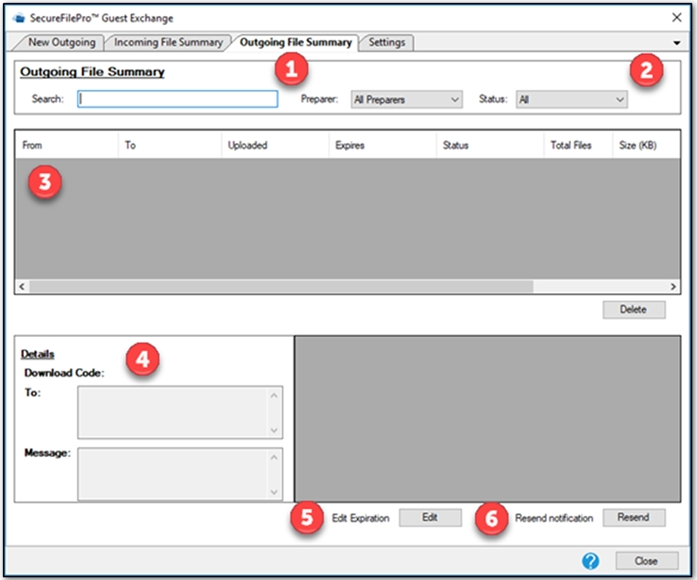Click the Edit expiration button
This screenshot has height=580, width=697.
pyautogui.click(x=430, y=518)
